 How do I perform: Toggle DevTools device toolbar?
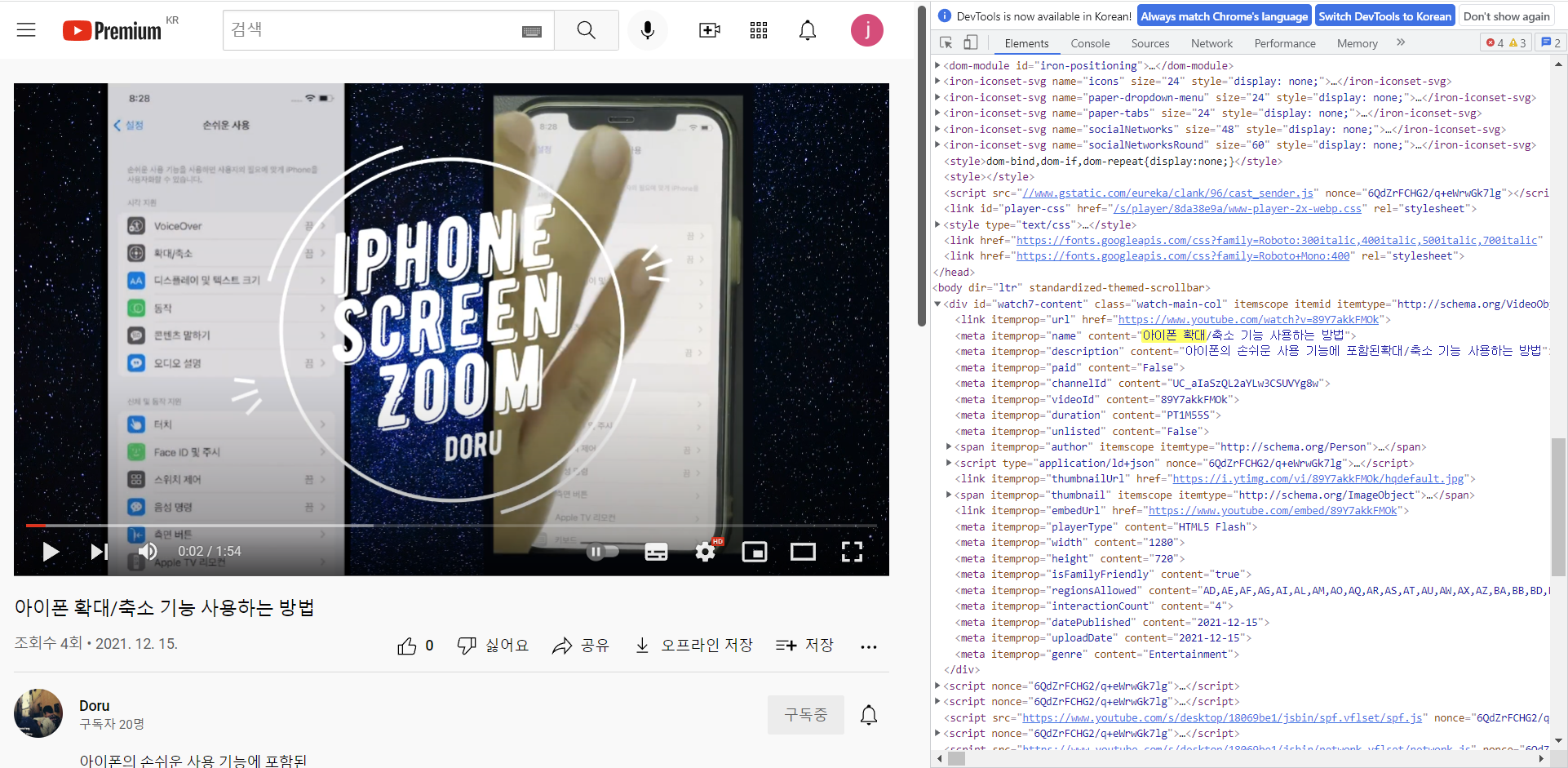tap(971, 43)
